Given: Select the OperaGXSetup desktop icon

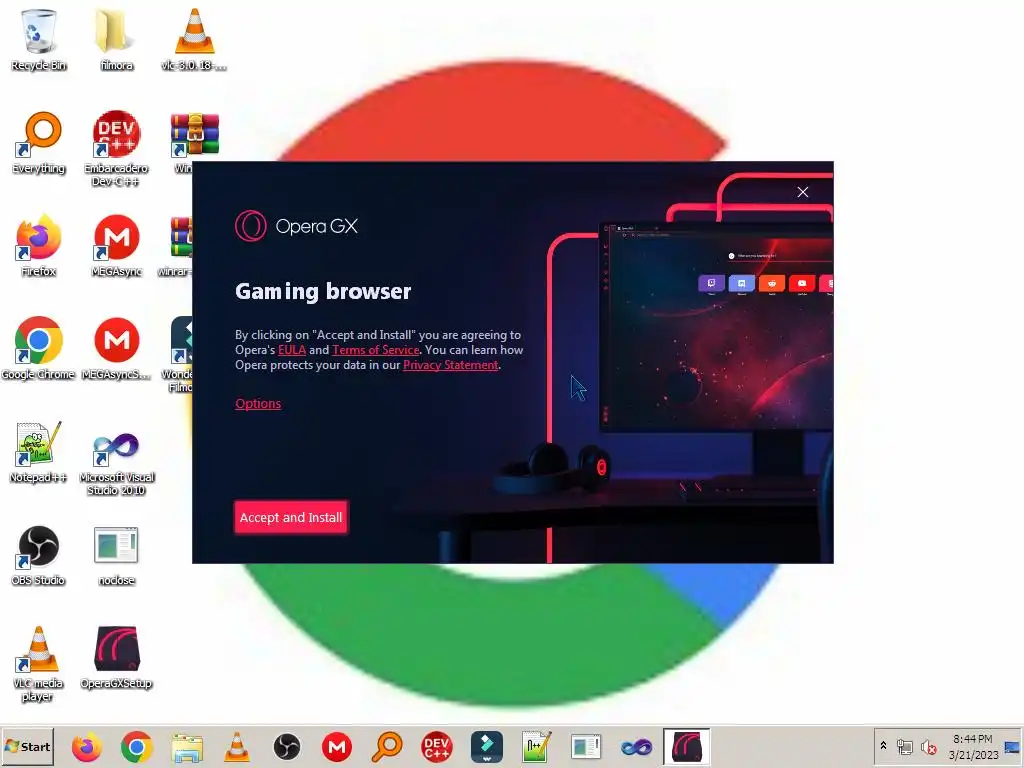Looking at the screenshot, I should (116, 656).
